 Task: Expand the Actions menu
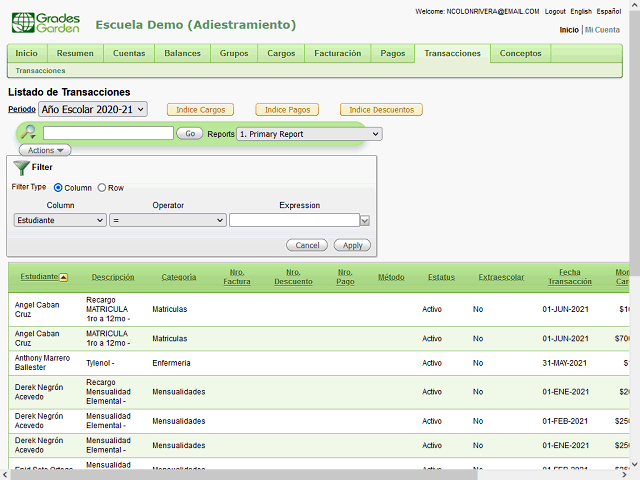tap(44, 150)
